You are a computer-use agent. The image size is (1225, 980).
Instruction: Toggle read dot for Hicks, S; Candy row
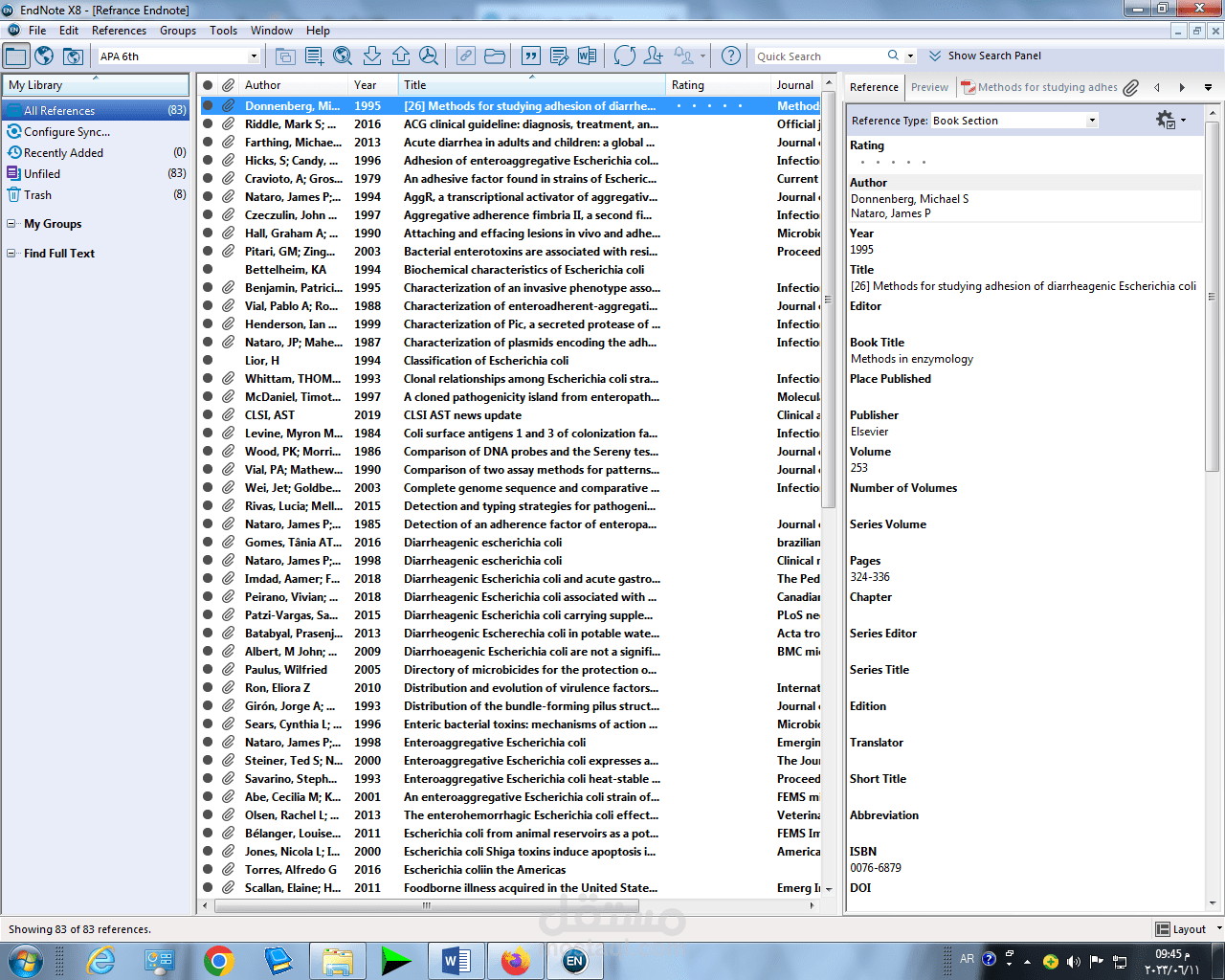(x=208, y=161)
